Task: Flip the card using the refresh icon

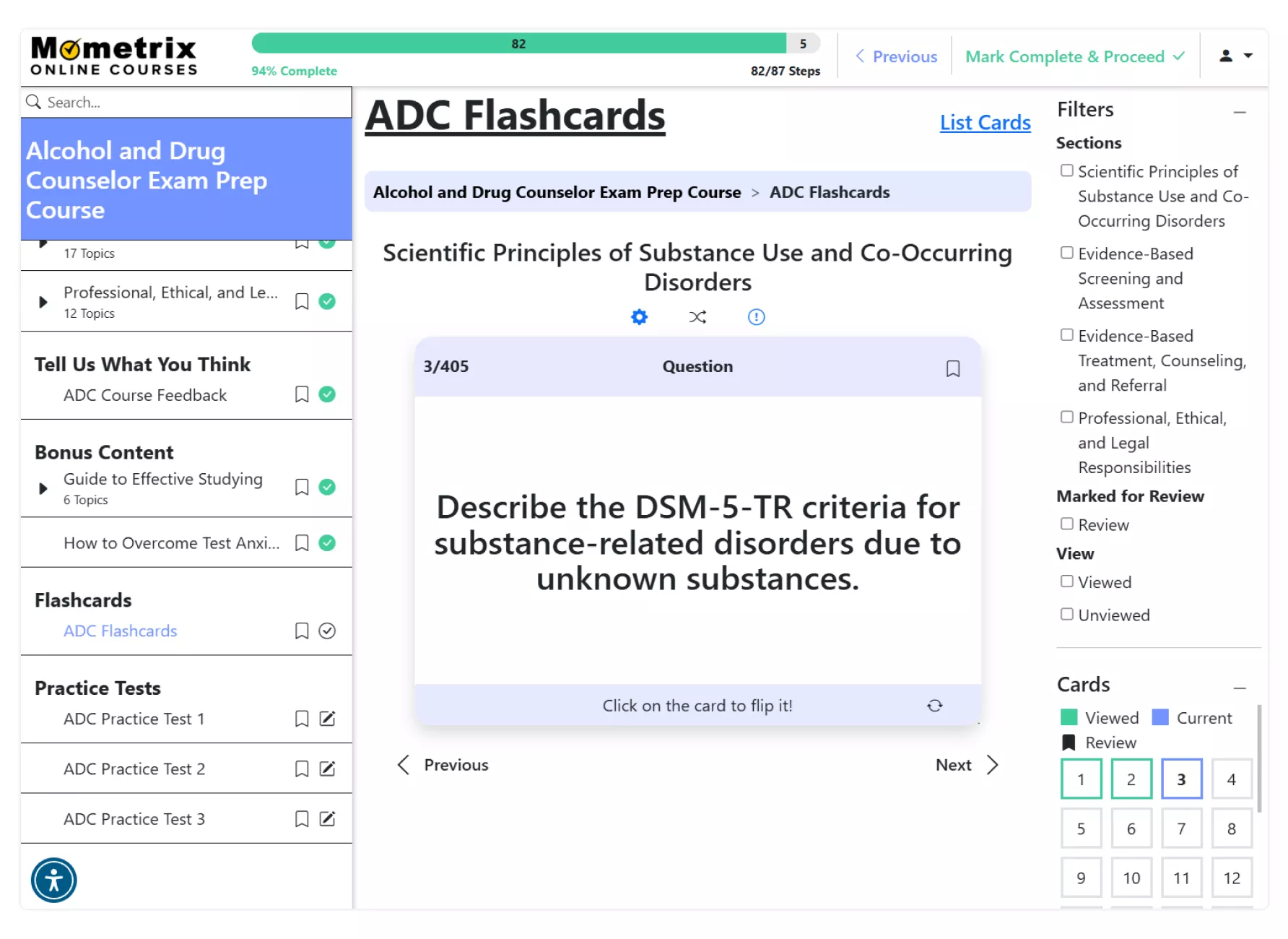Action: point(934,706)
